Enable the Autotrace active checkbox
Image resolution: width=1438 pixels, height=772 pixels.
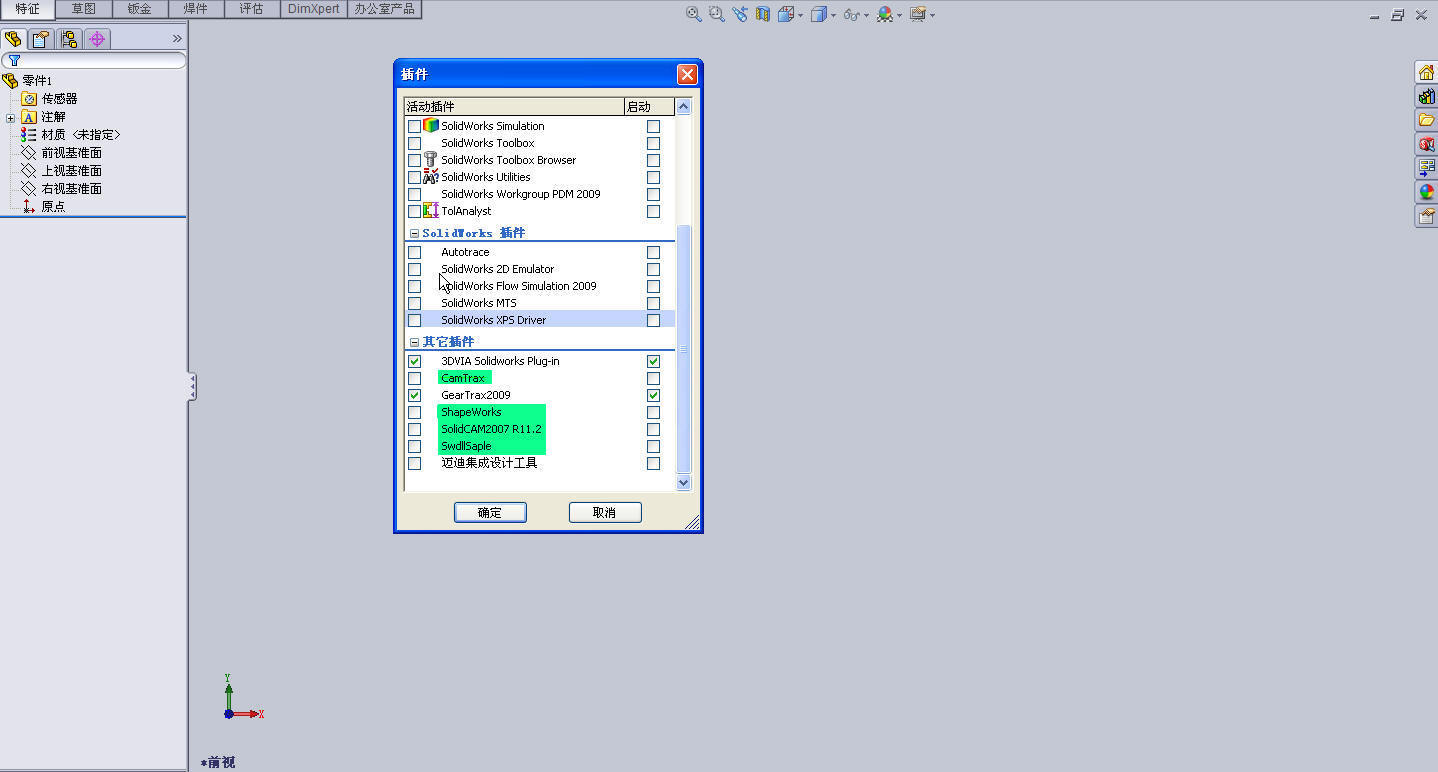click(414, 252)
